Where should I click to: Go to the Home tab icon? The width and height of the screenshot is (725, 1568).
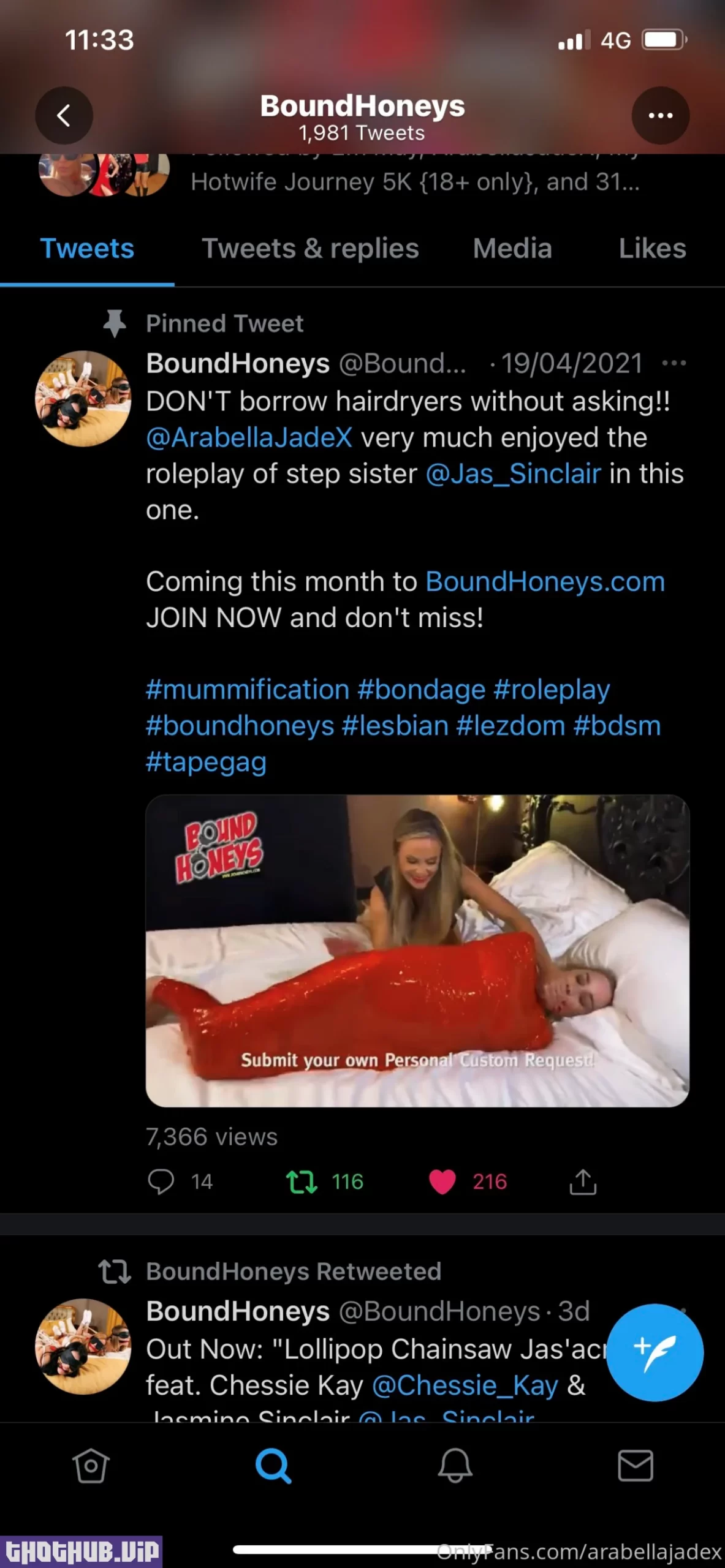point(91,1466)
